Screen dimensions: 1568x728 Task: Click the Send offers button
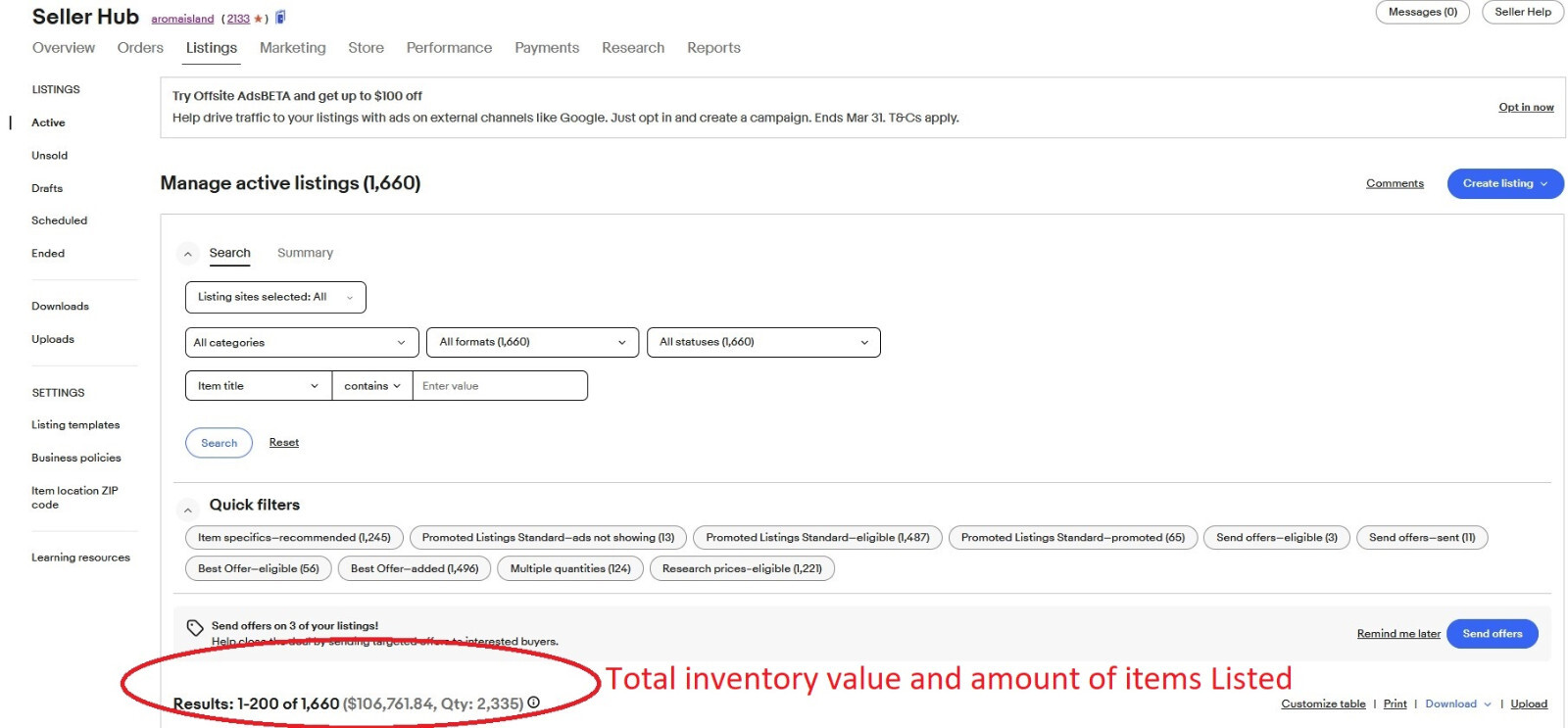point(1493,634)
